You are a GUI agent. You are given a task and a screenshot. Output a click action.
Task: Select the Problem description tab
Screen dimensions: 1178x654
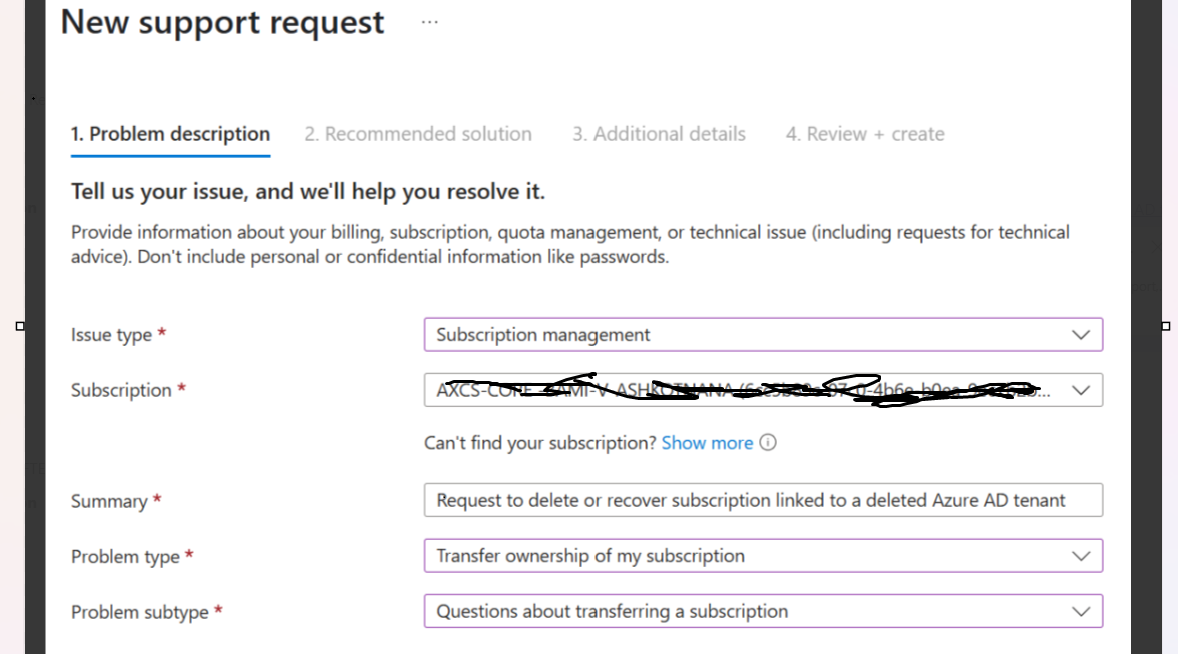tap(170, 133)
